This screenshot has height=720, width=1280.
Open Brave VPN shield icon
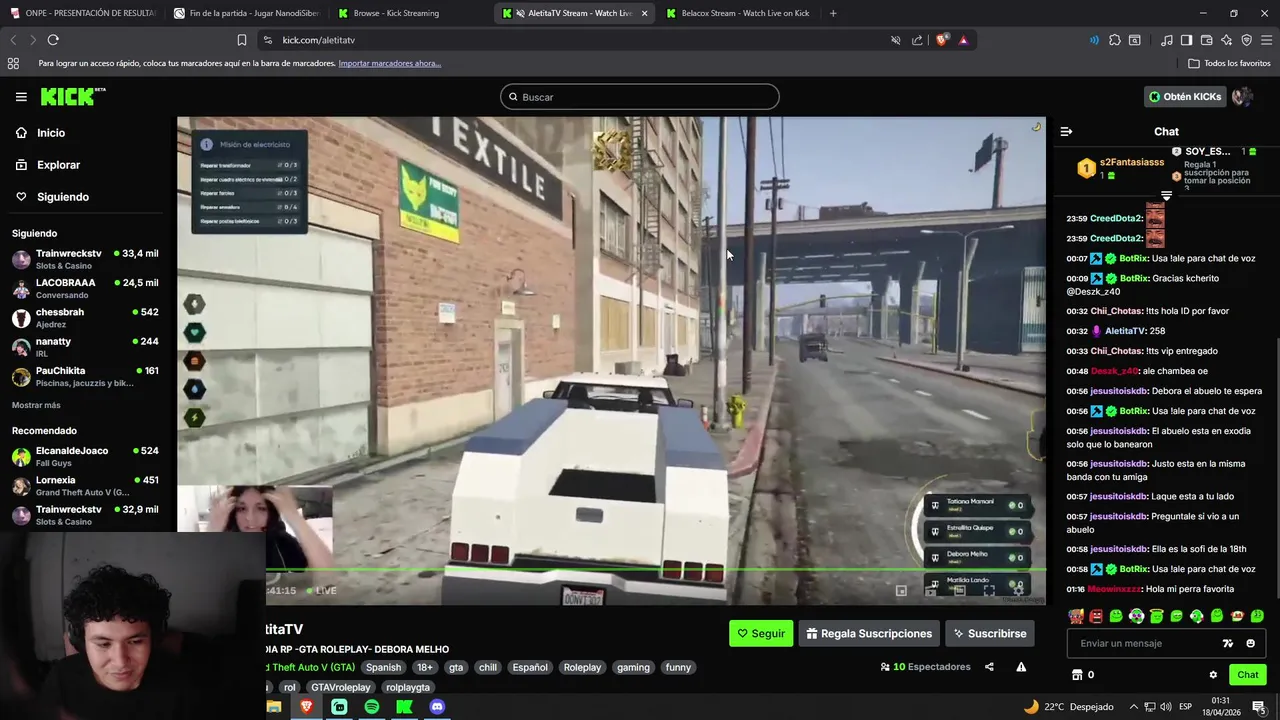1246,40
